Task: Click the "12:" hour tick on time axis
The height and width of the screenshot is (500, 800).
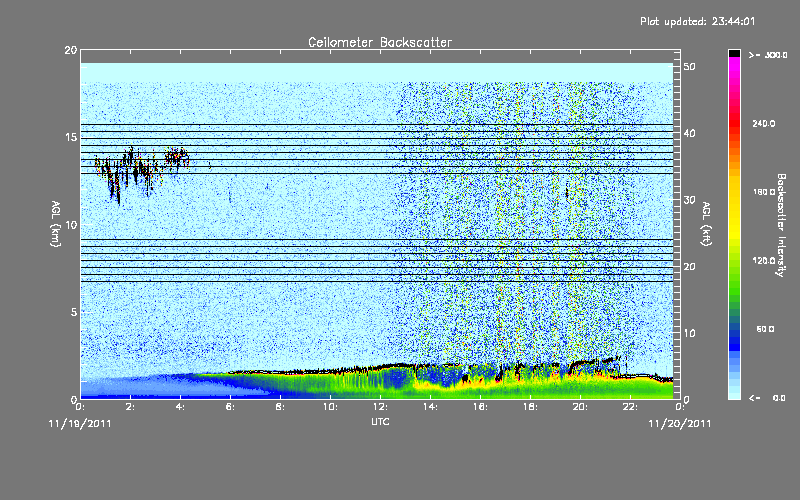Action: [x=380, y=407]
